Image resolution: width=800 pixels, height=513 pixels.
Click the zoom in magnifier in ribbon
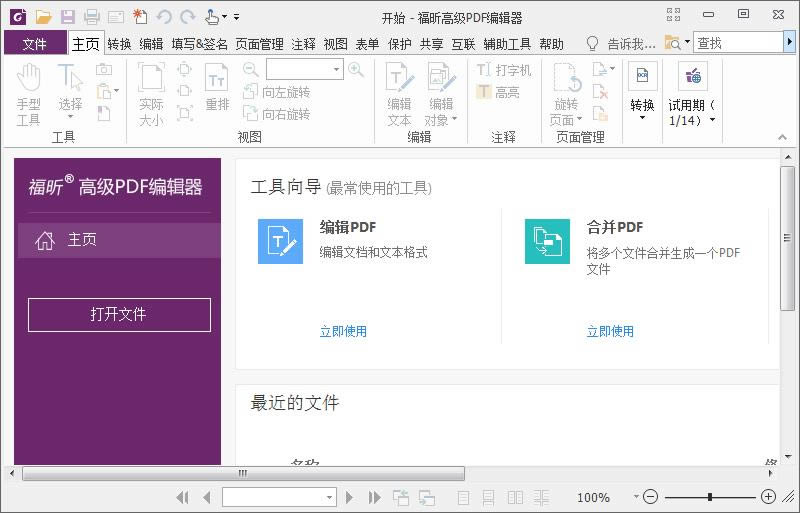(x=356, y=69)
